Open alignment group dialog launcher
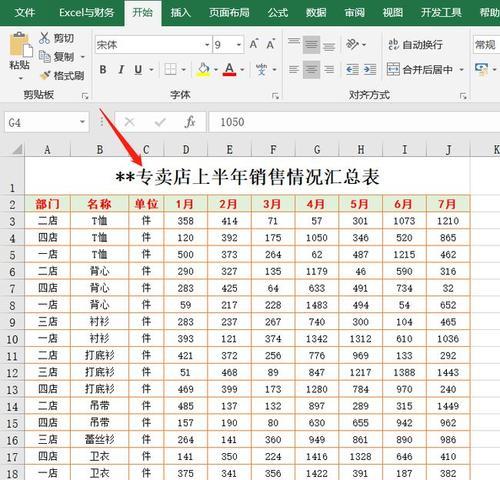 [463, 96]
